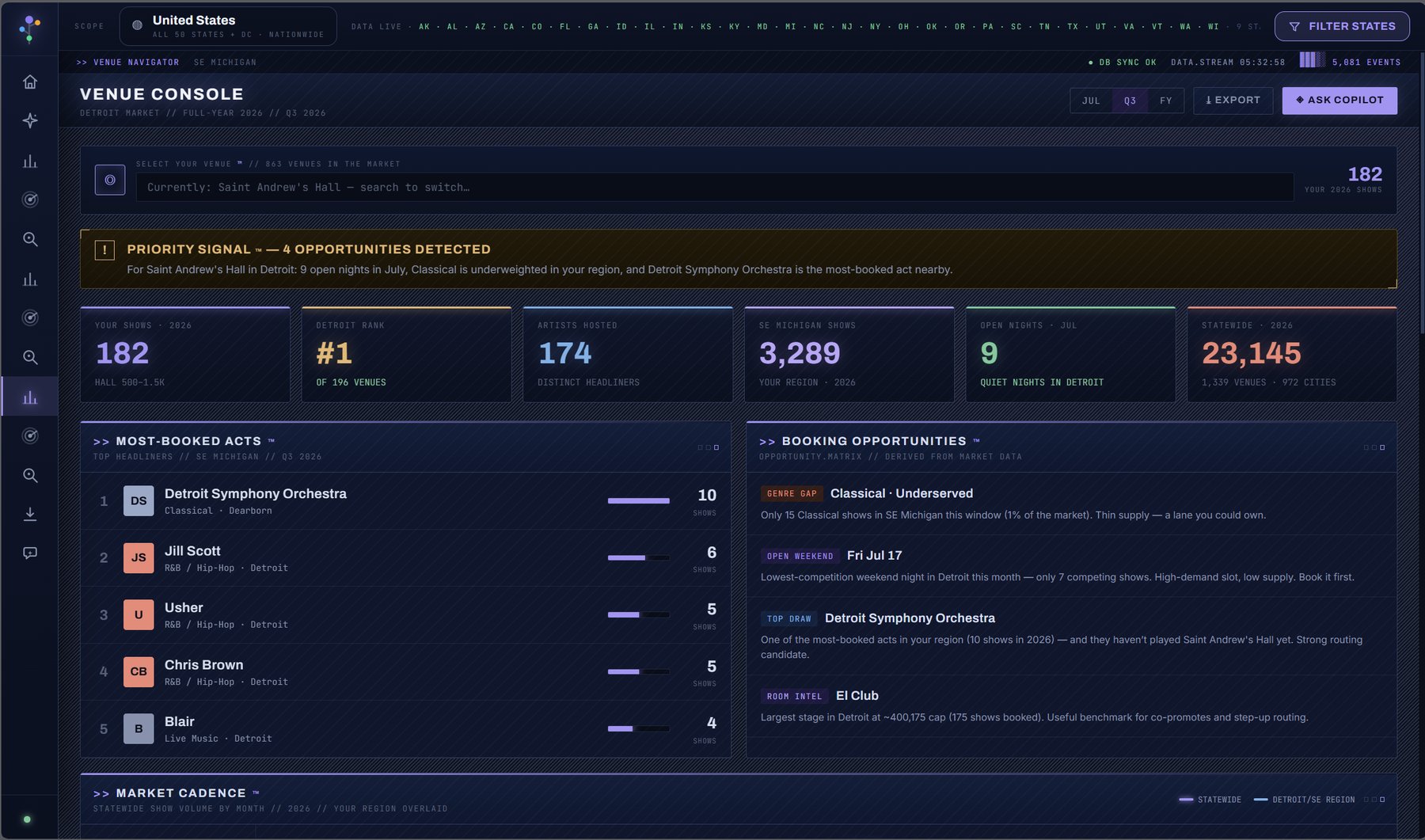Click Detroit Symphony Orchestra's show-count bar

(639, 500)
